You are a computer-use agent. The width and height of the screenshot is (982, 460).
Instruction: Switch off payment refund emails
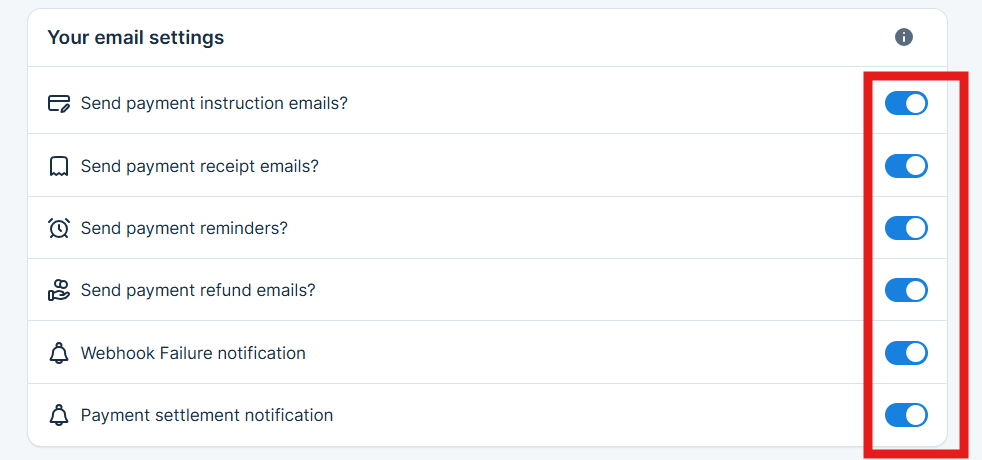(906, 290)
